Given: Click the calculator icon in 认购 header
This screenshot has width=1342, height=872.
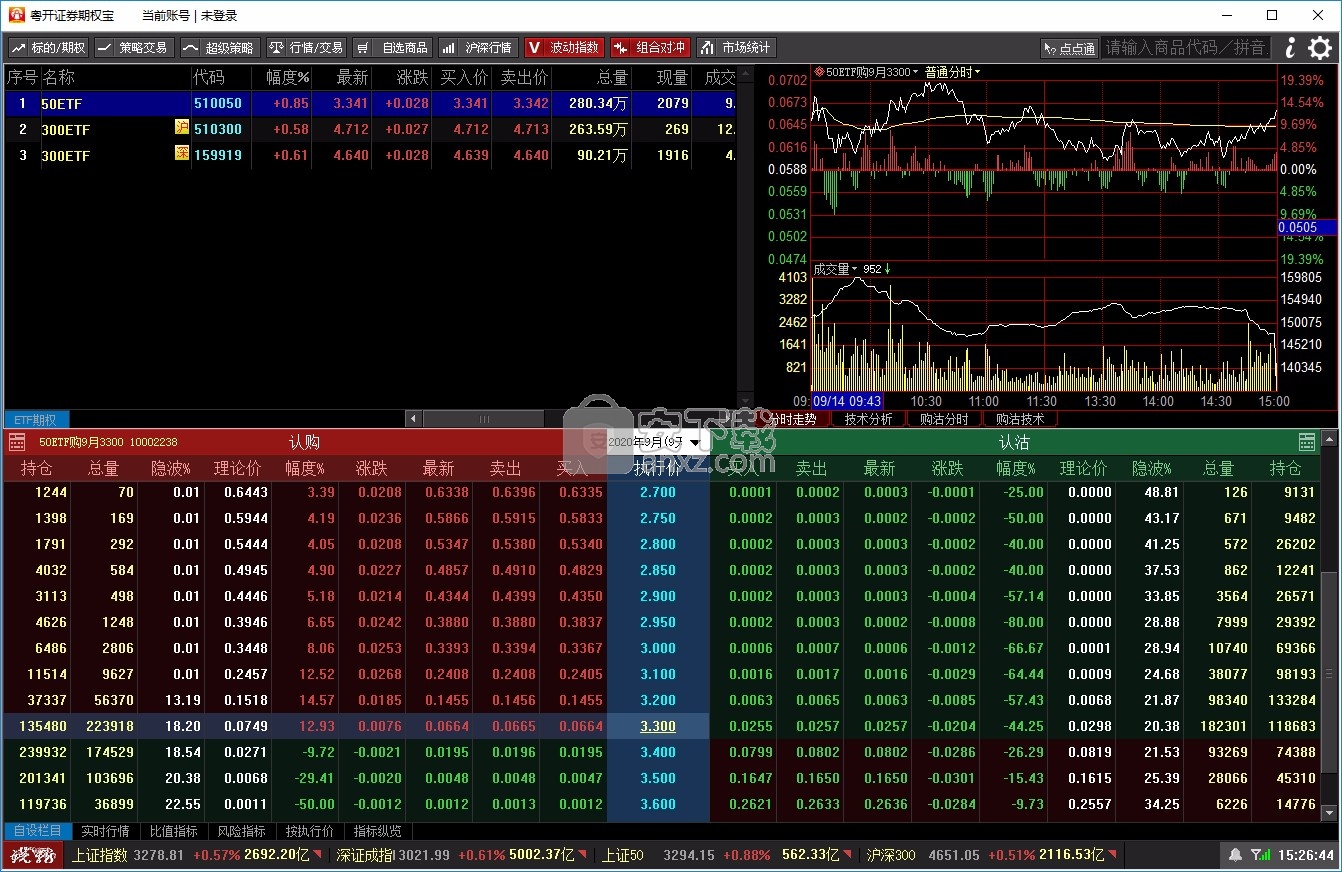Looking at the screenshot, I should point(17,442).
